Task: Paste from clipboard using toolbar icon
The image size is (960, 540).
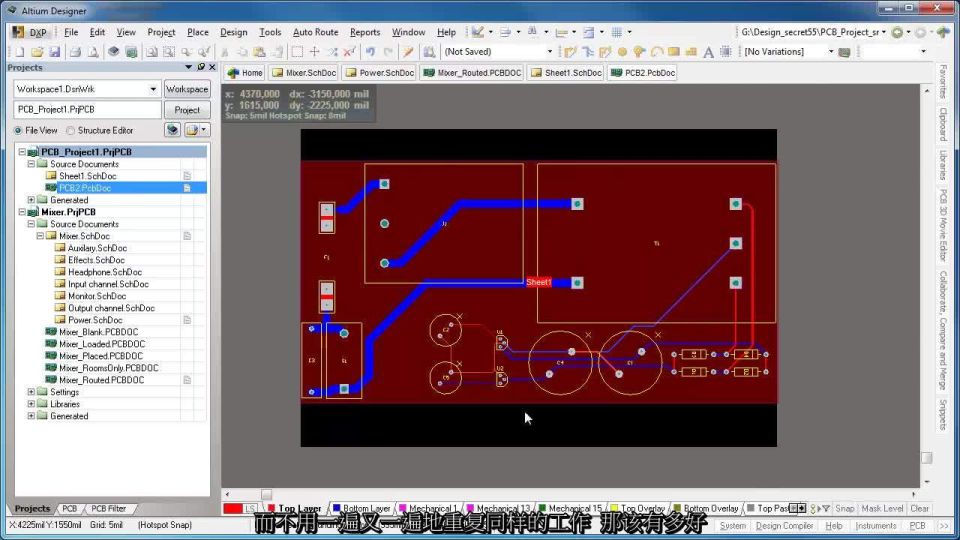Action: 260,52
